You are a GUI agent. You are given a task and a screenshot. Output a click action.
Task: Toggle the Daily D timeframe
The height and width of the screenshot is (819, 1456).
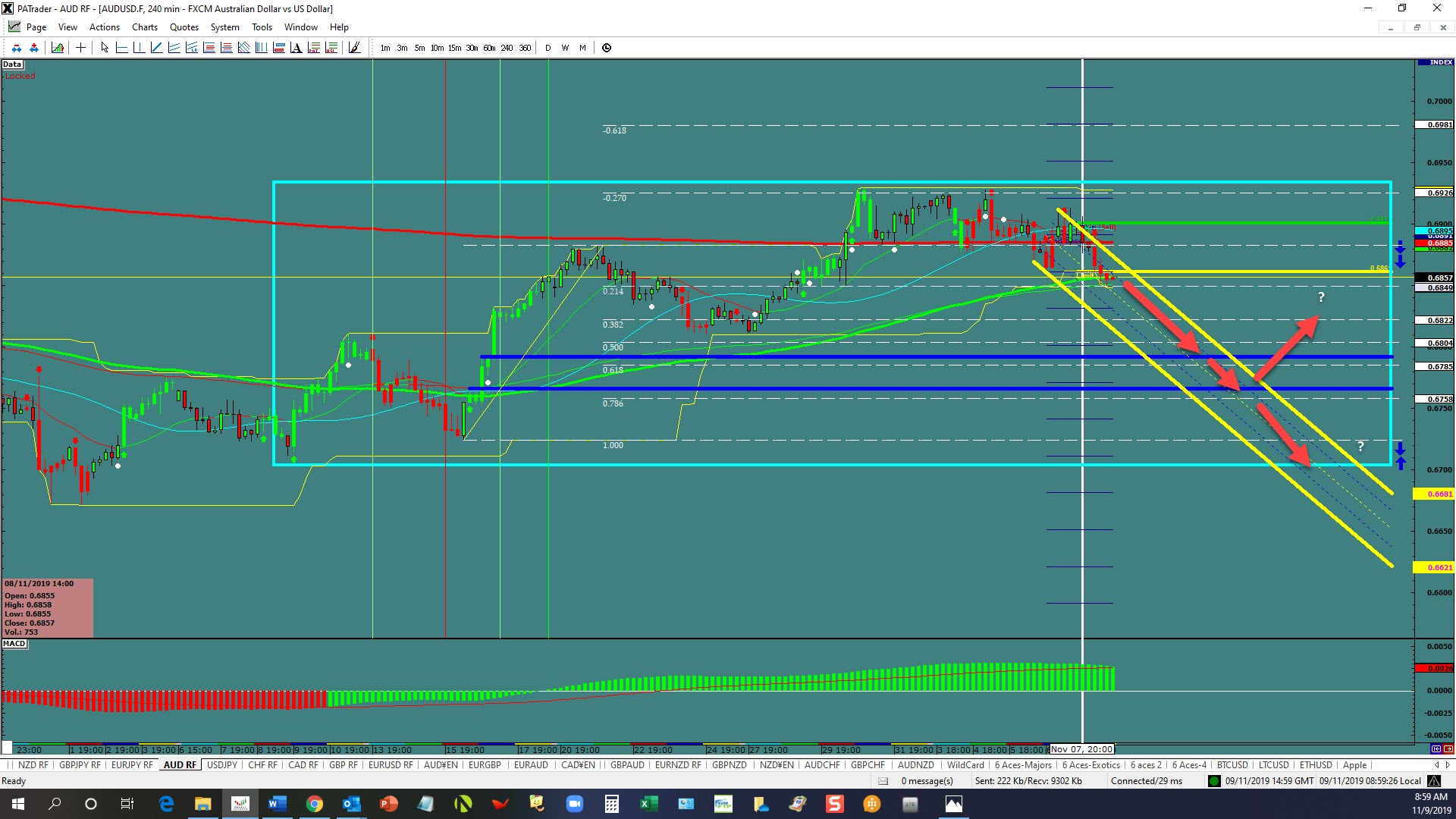pos(548,48)
